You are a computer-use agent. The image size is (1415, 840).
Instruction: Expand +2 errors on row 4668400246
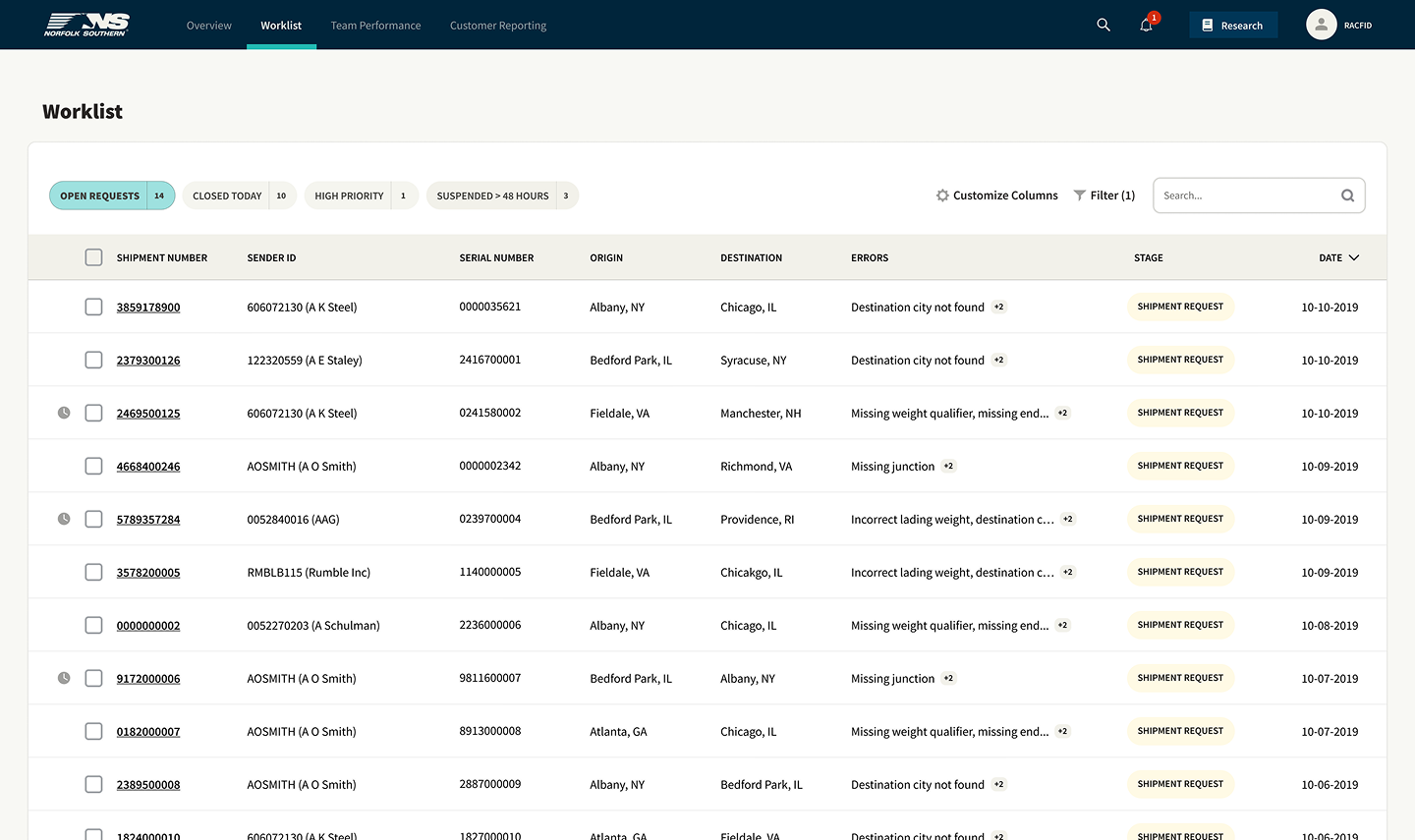pyautogui.click(x=948, y=466)
